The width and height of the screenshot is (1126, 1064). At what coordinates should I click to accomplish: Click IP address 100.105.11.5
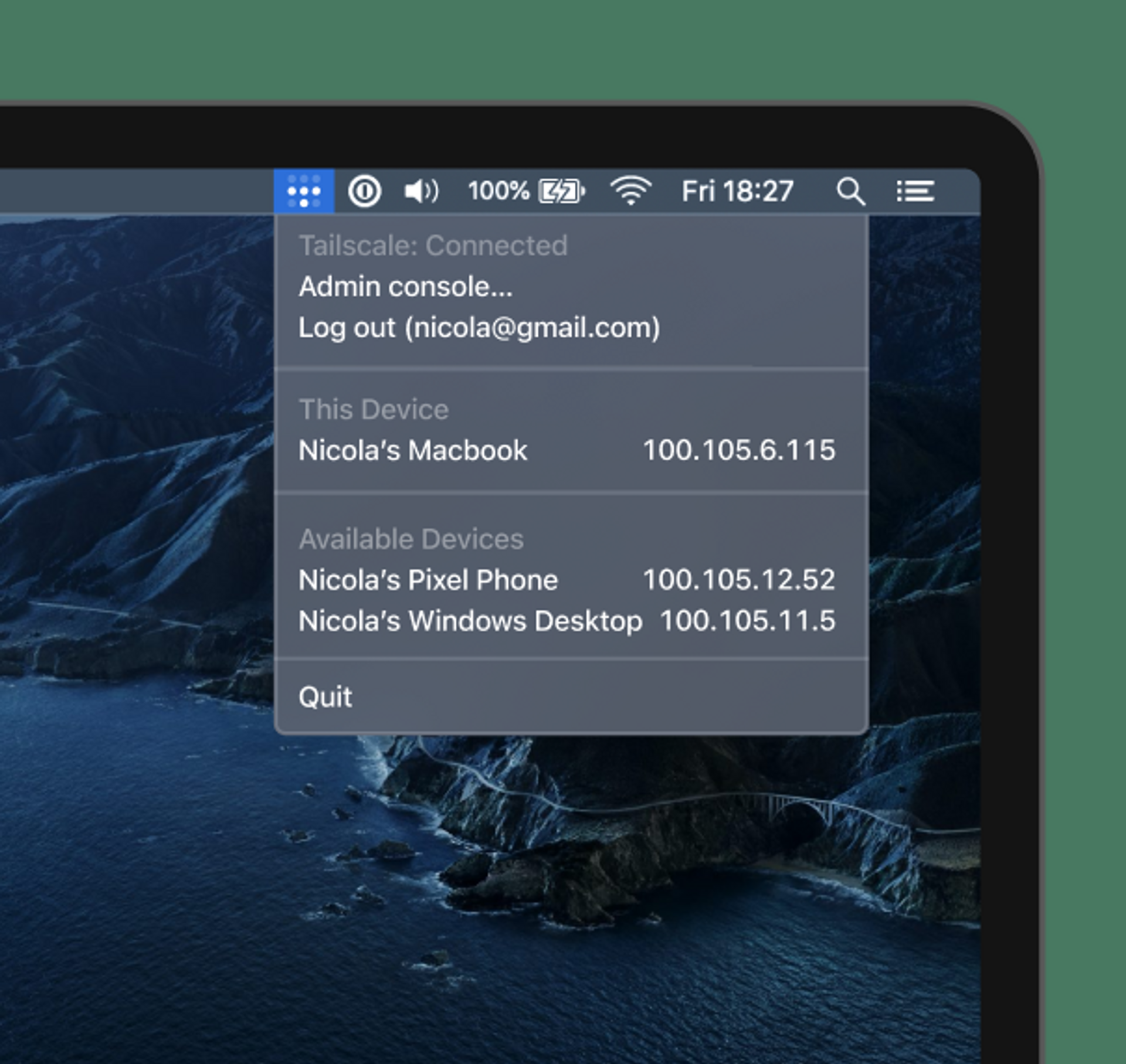coord(748,621)
